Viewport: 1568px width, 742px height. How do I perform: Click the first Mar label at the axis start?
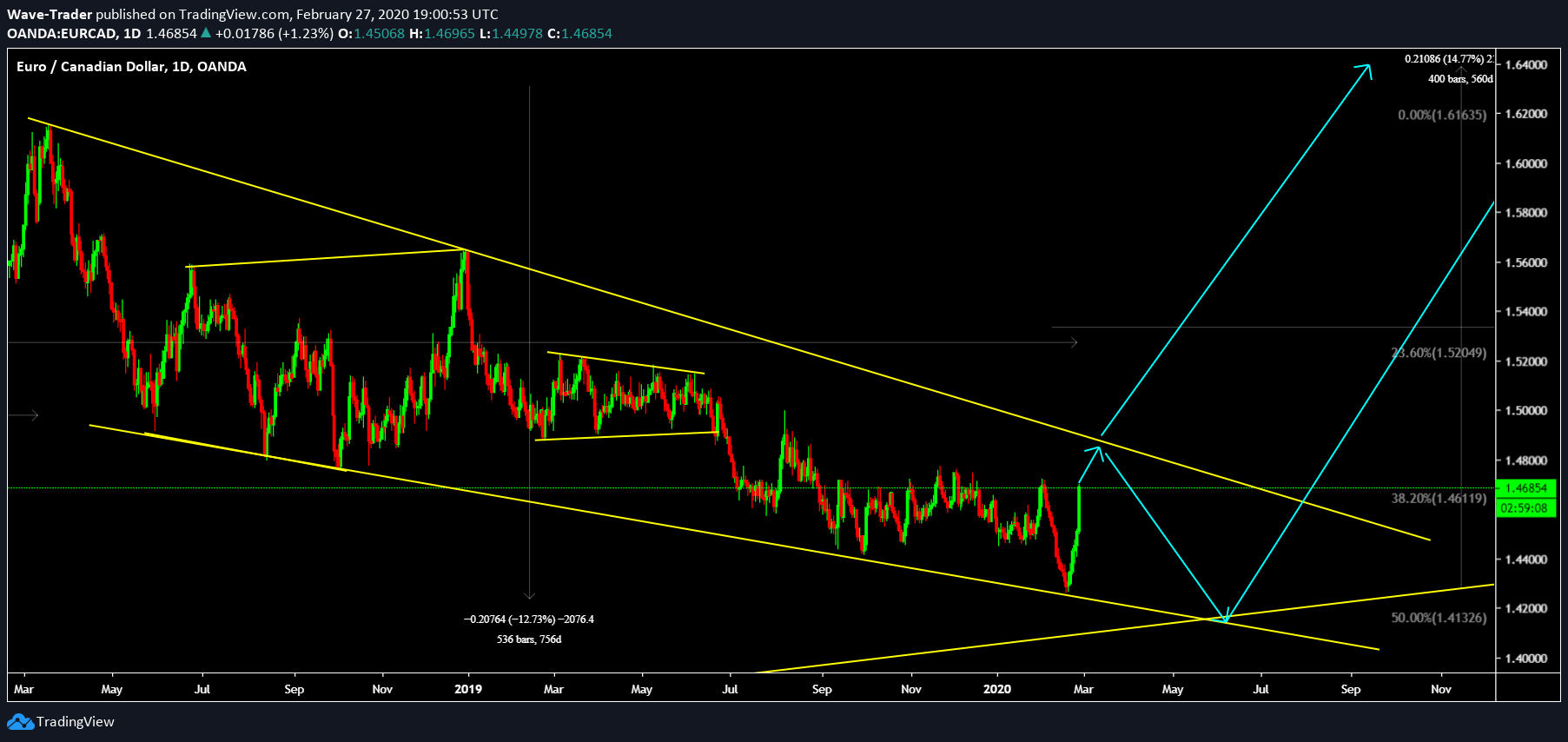(x=23, y=689)
